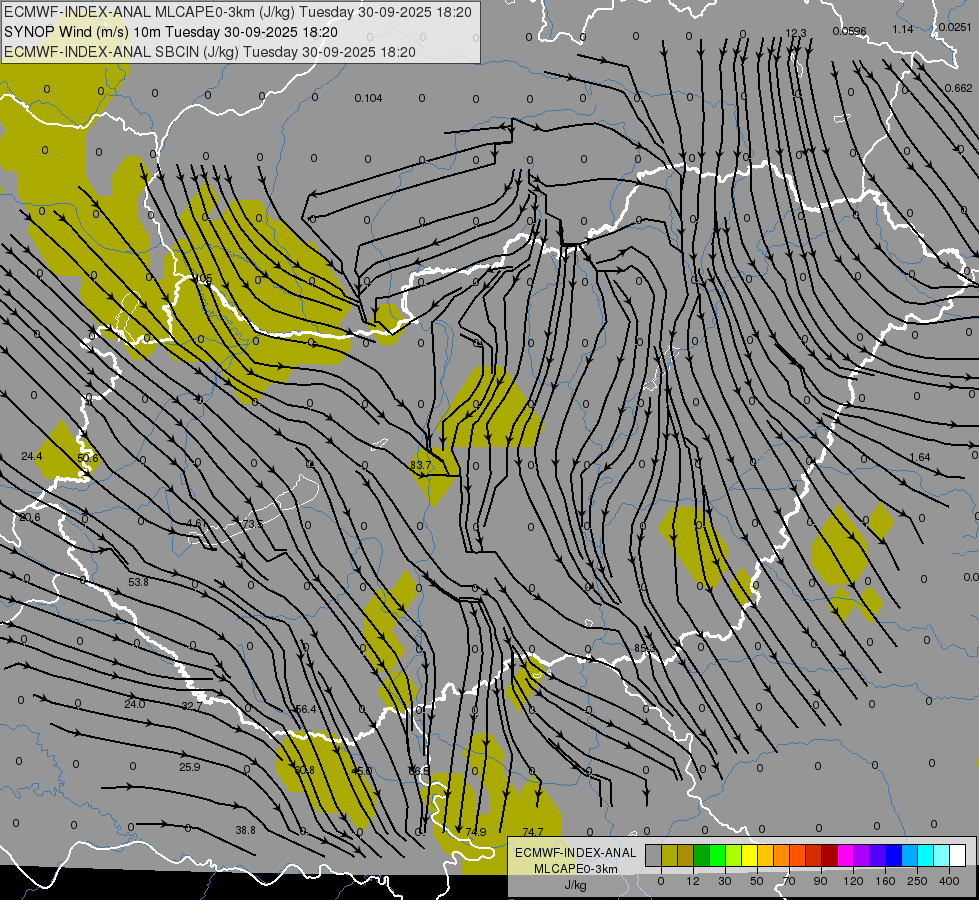Click the map value 50.6
This screenshot has height=900, width=979.
pyautogui.click(x=88, y=458)
